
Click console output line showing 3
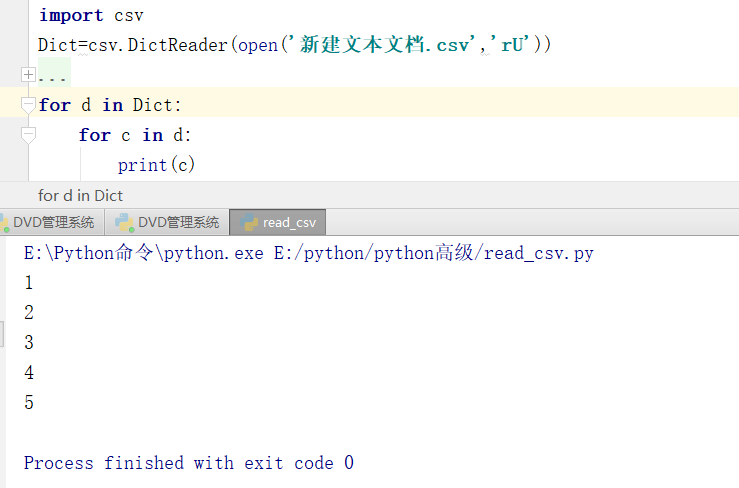(29, 342)
